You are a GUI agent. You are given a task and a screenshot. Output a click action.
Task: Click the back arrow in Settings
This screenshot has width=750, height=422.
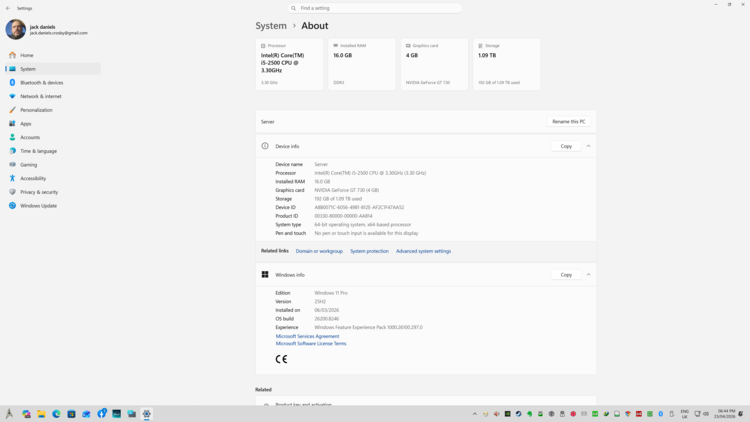tap(8, 8)
